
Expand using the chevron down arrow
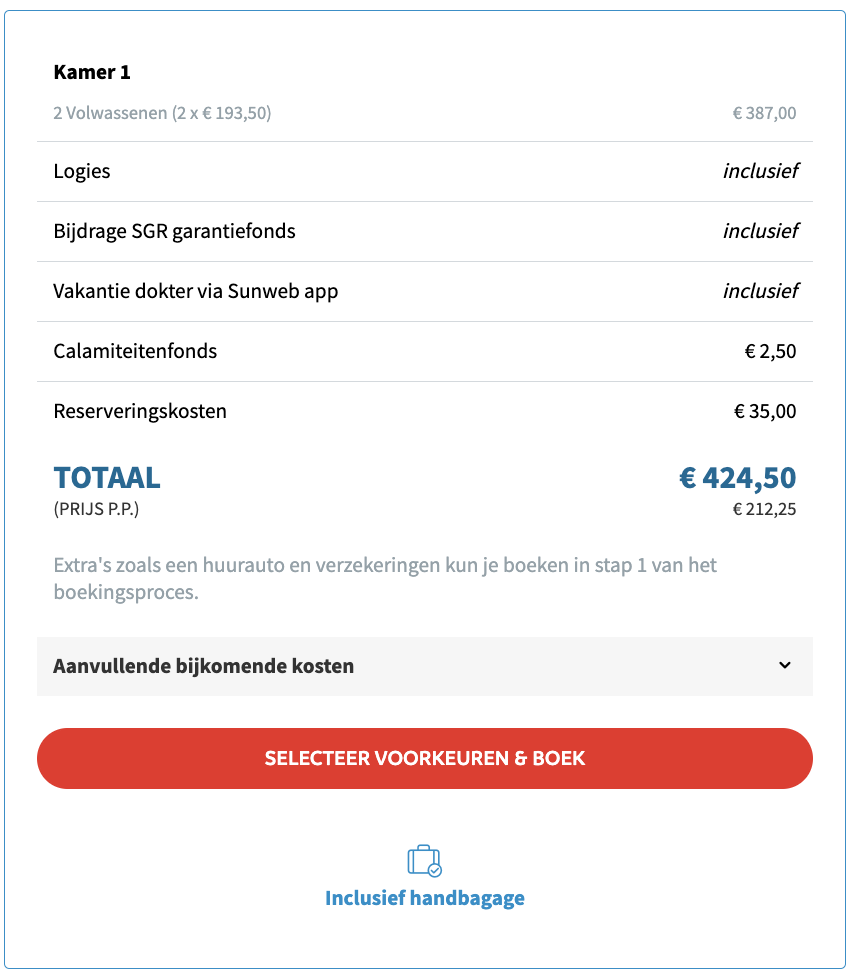[x=785, y=665]
